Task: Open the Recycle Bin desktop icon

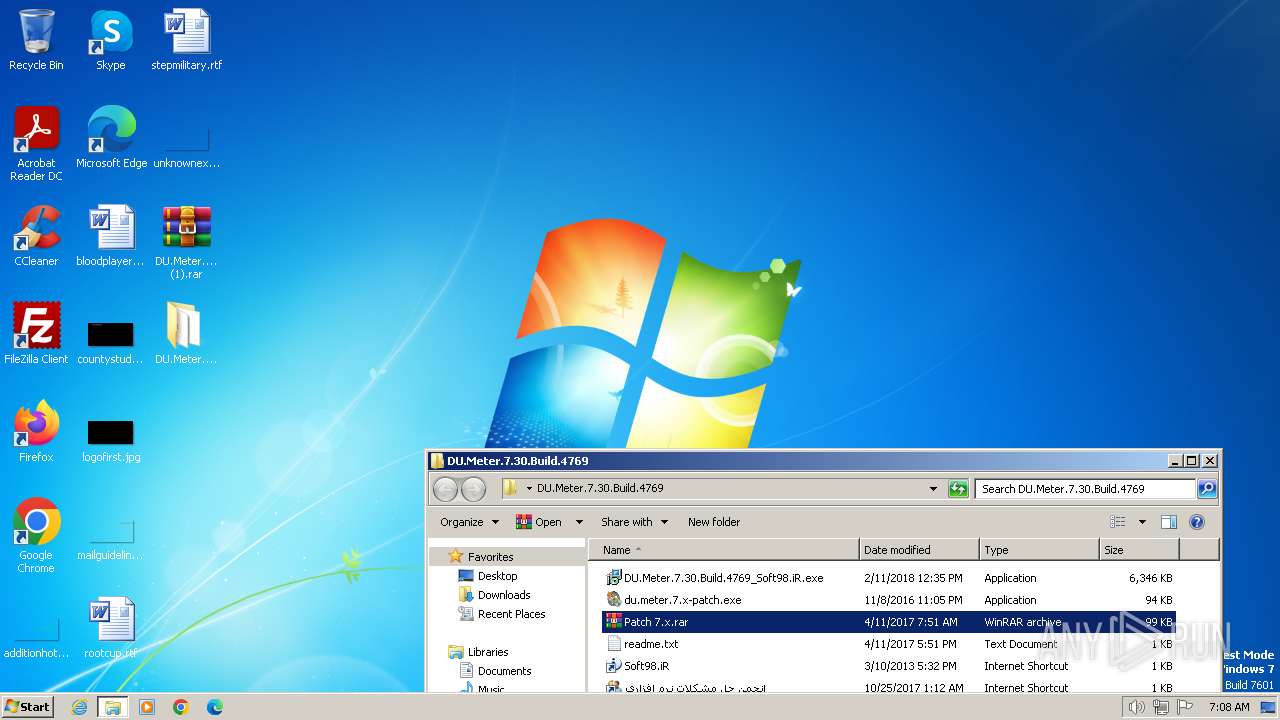Action: [x=36, y=40]
